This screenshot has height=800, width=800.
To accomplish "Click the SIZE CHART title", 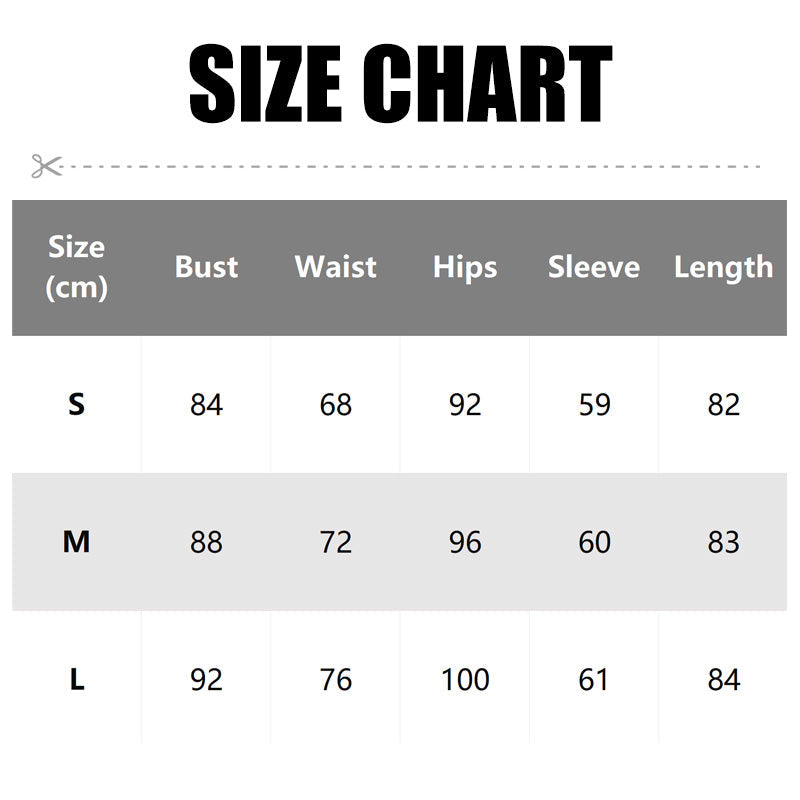I will point(400,86).
